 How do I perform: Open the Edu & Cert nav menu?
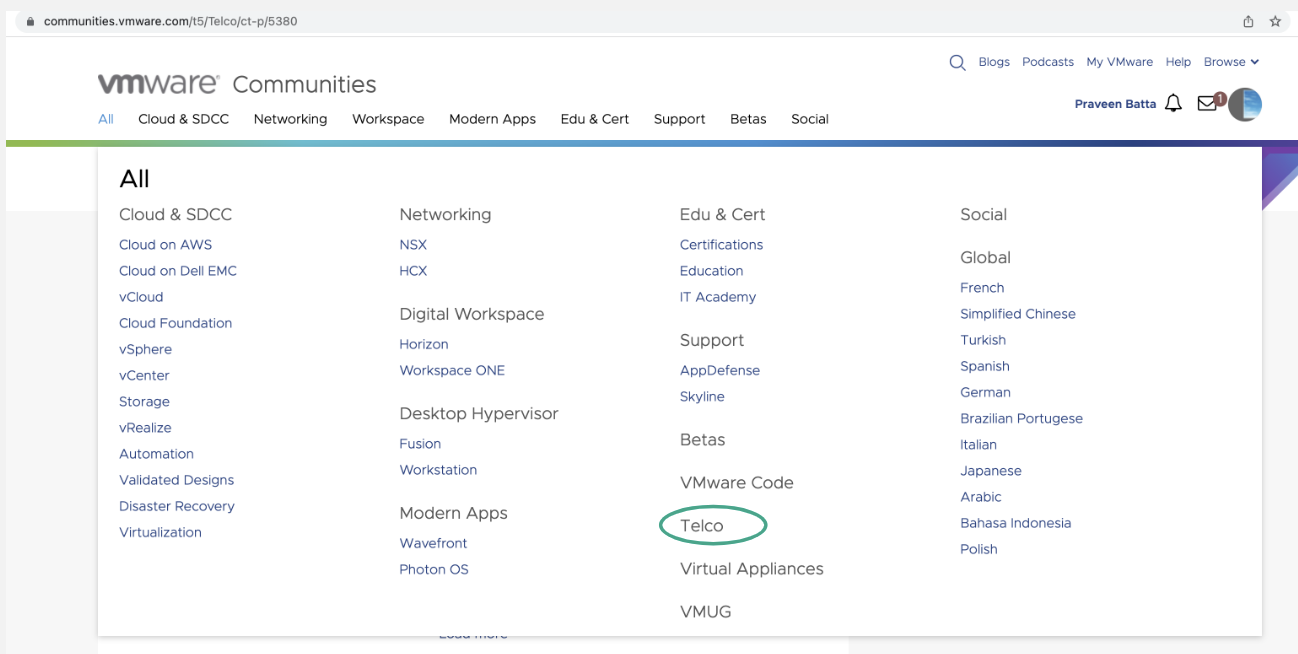[x=595, y=119]
